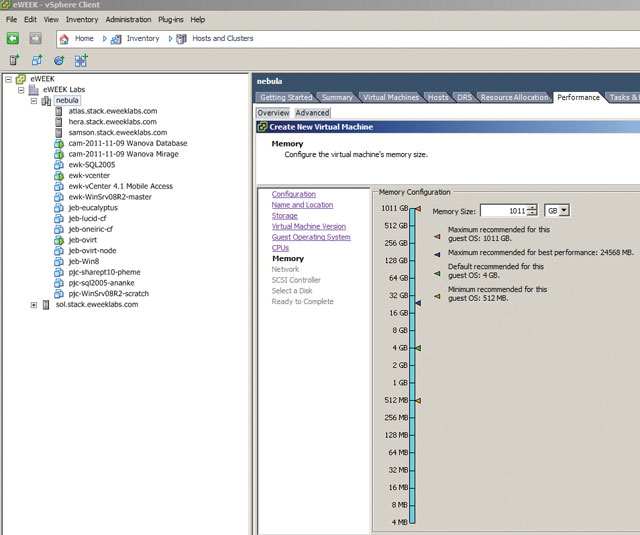Click VM icon for jeb-ovirt
This screenshot has height=535, width=640.
pyautogui.click(x=59, y=240)
